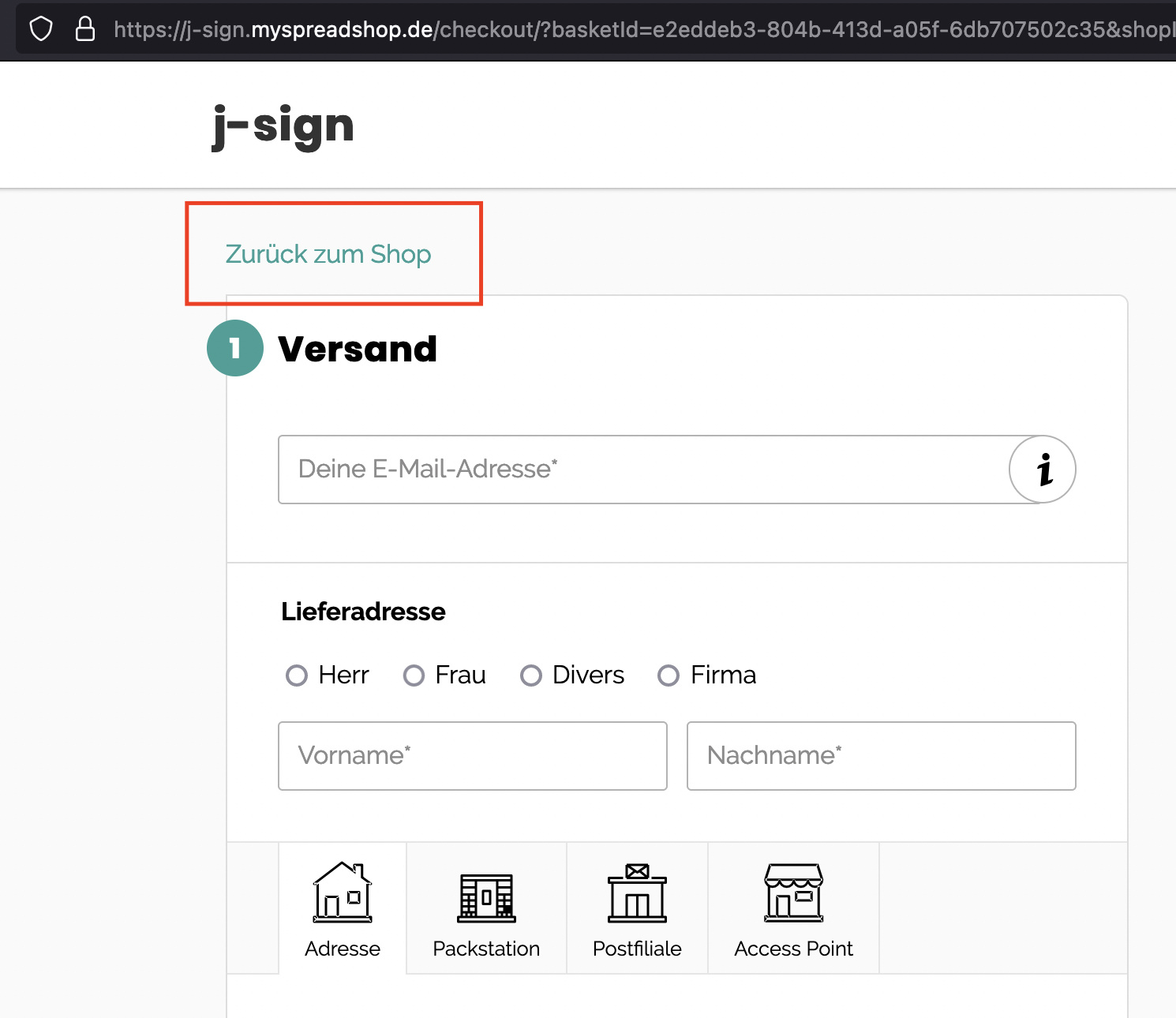The height and width of the screenshot is (1018, 1176).
Task: Click into the Vorname input field
Action: tap(472, 756)
